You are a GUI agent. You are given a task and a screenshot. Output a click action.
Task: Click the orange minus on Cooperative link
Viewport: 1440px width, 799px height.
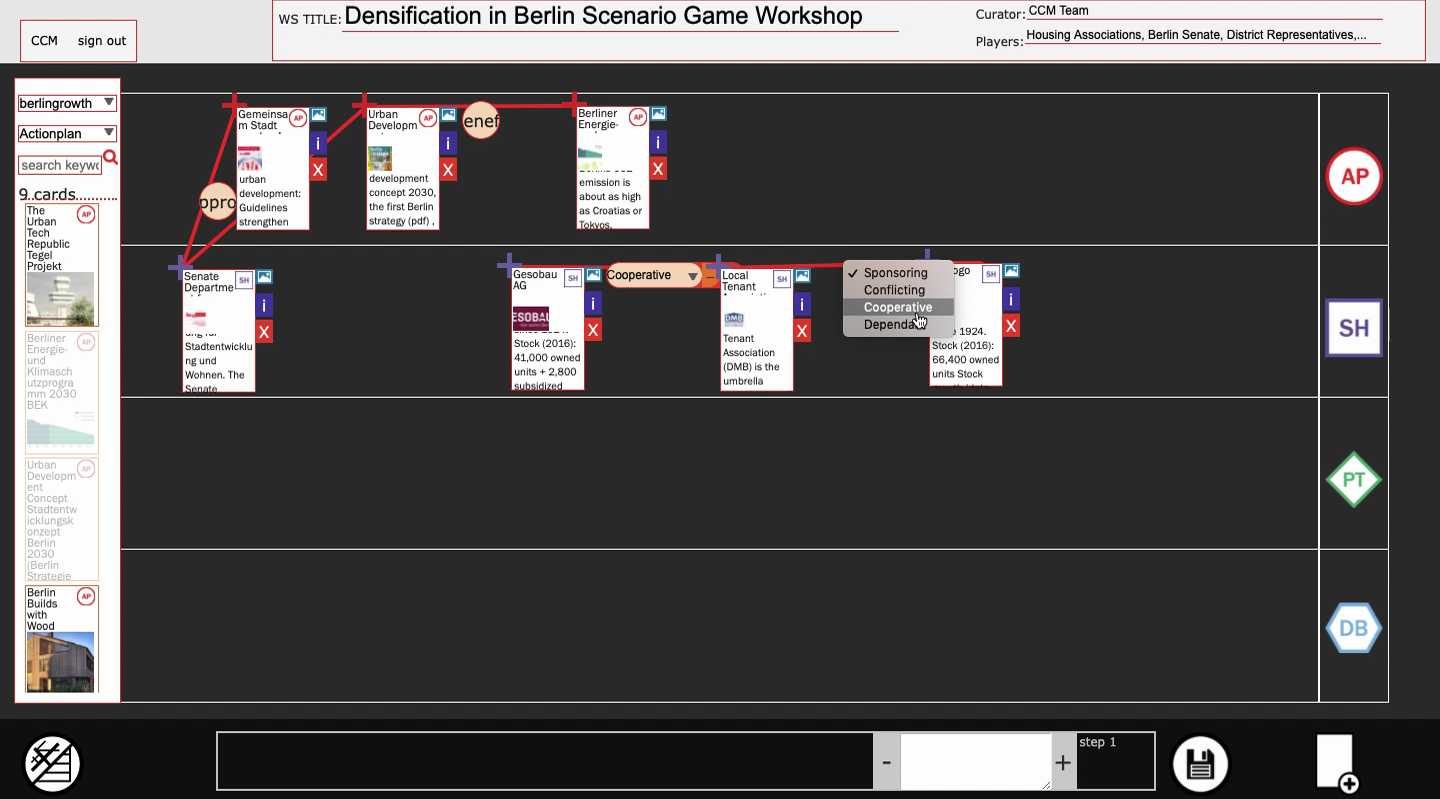click(x=711, y=276)
